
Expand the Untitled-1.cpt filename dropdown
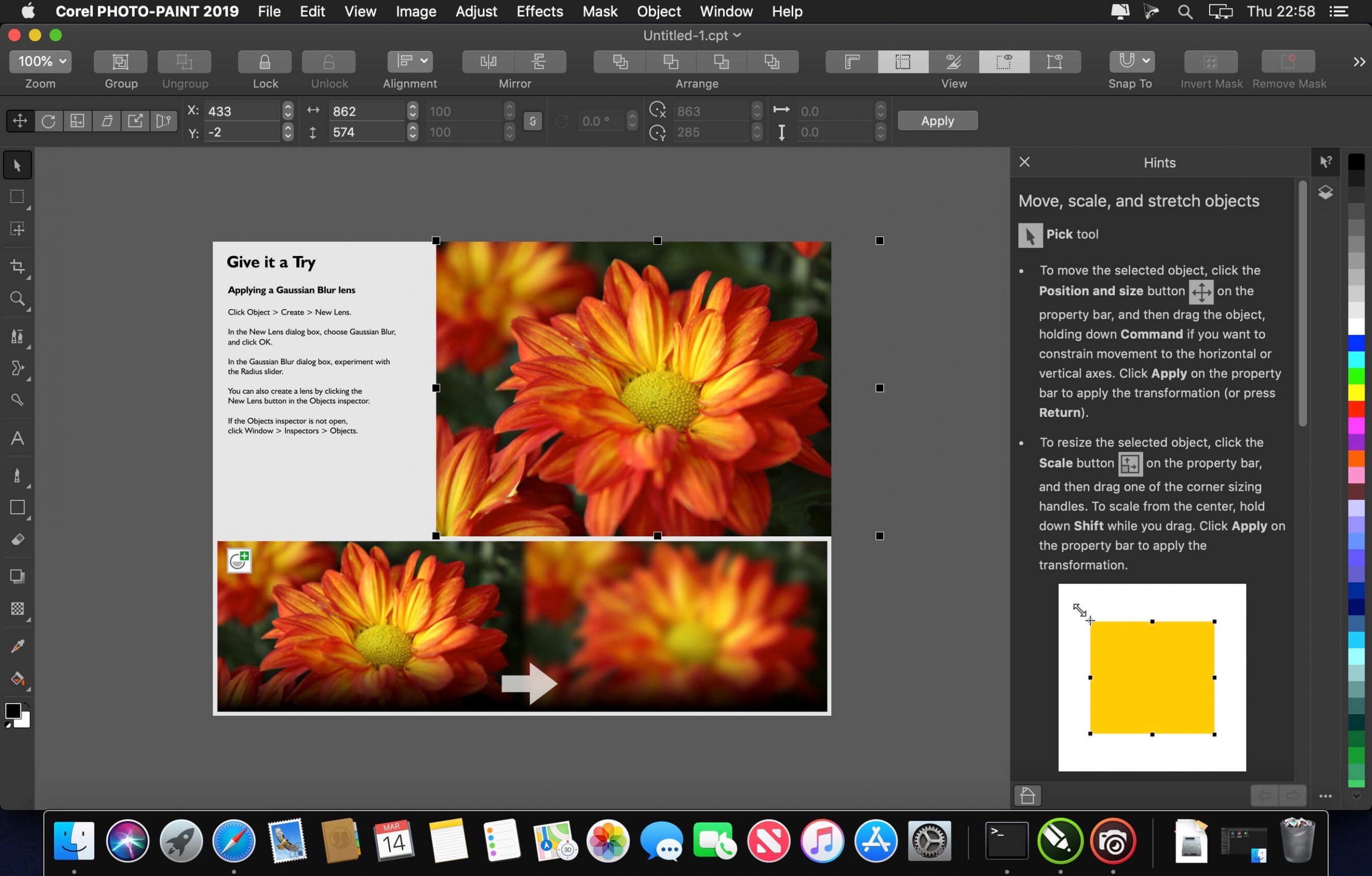pyautogui.click(x=738, y=35)
